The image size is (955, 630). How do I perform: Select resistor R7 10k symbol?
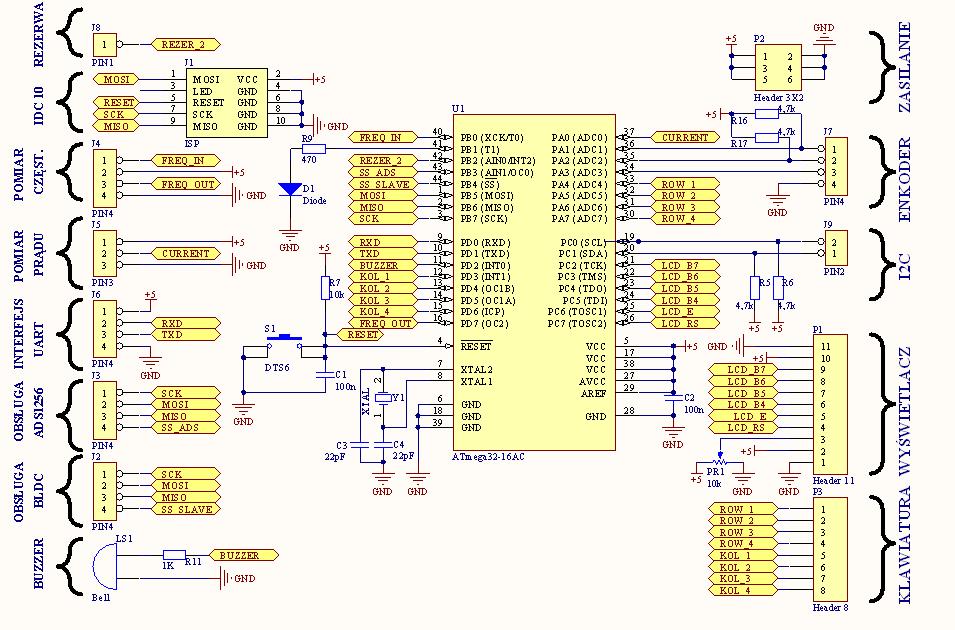click(325, 288)
